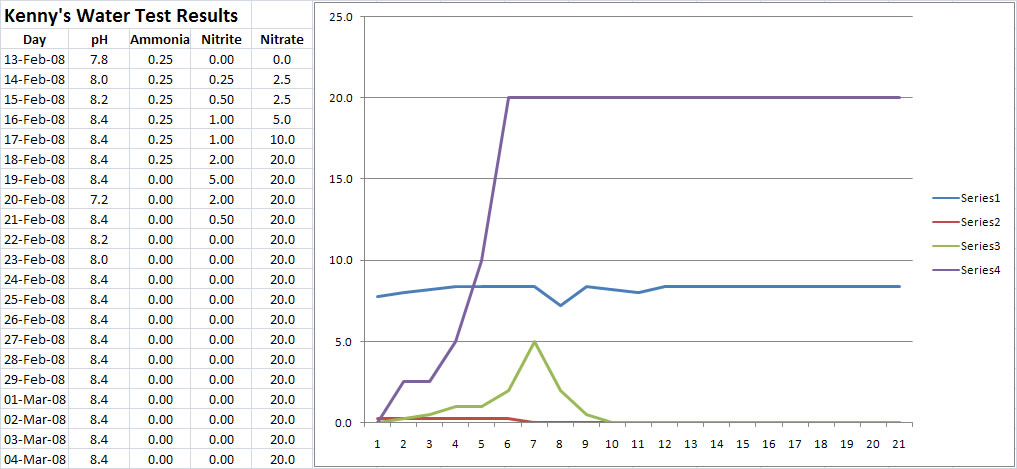Click the Nitrate cell showing 10.0

point(281,140)
